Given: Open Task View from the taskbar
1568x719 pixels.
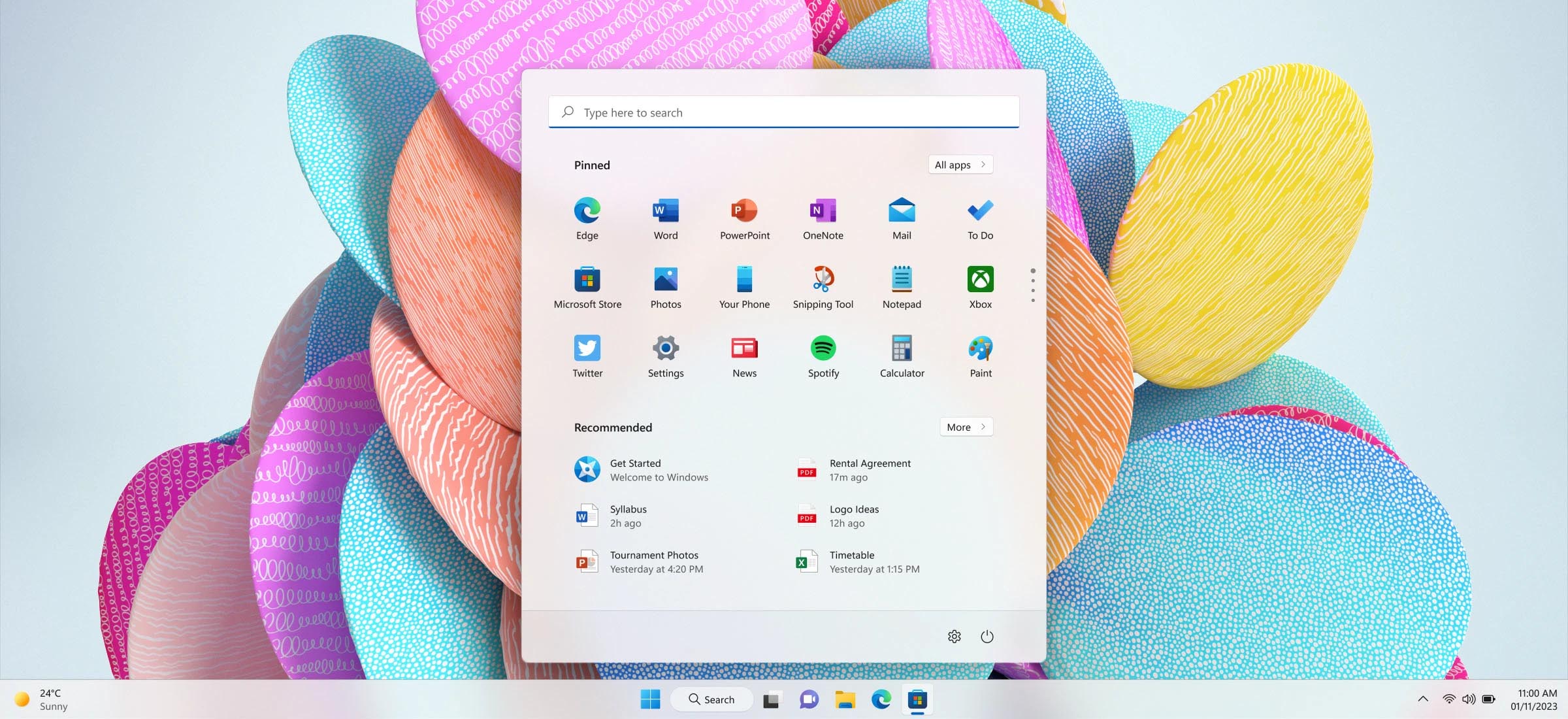Looking at the screenshot, I should pos(772,699).
